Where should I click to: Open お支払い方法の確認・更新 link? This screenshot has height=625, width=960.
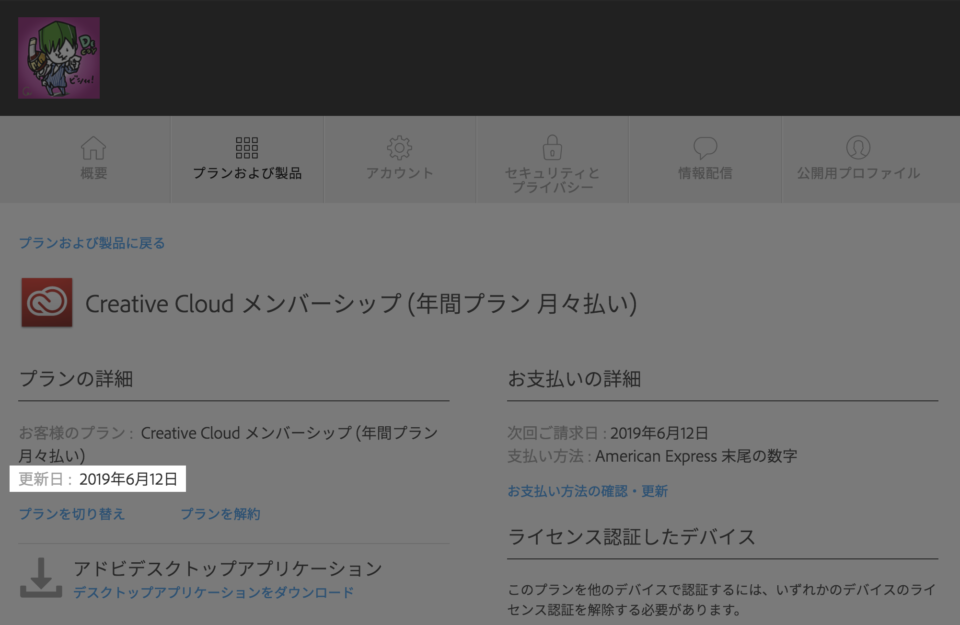588,491
